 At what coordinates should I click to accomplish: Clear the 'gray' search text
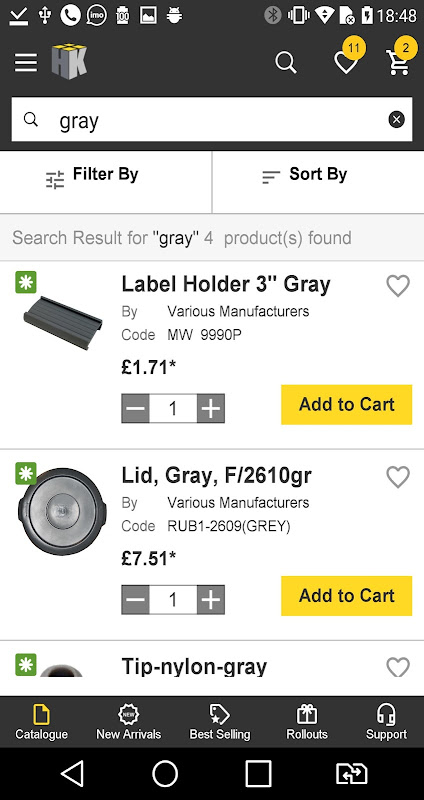pyautogui.click(x=396, y=119)
